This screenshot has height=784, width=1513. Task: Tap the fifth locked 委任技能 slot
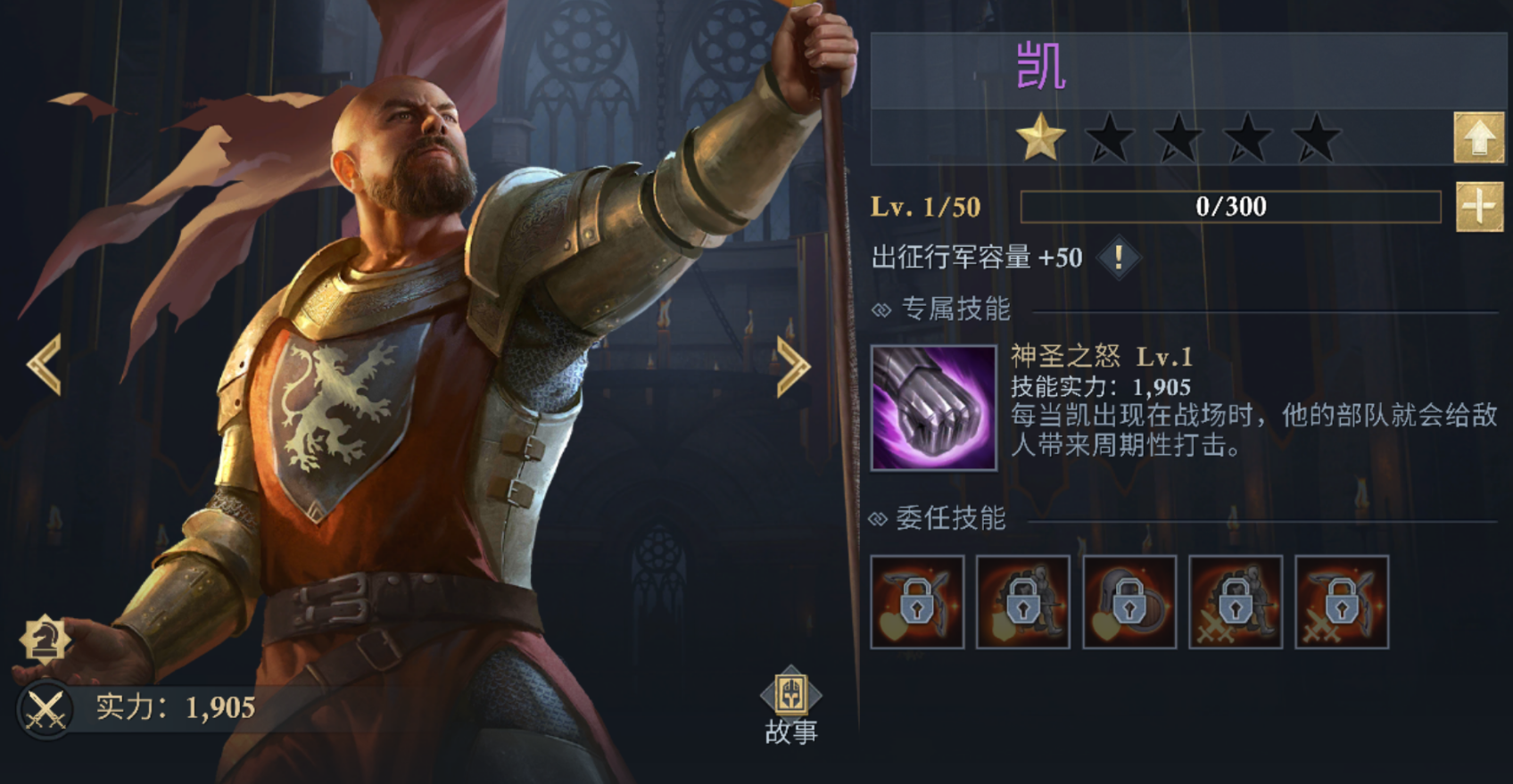[x=1342, y=602]
